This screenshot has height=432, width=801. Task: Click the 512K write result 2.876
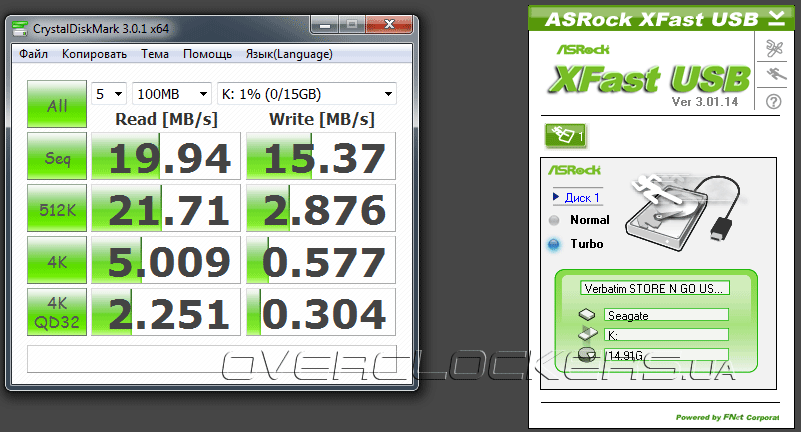(x=321, y=208)
